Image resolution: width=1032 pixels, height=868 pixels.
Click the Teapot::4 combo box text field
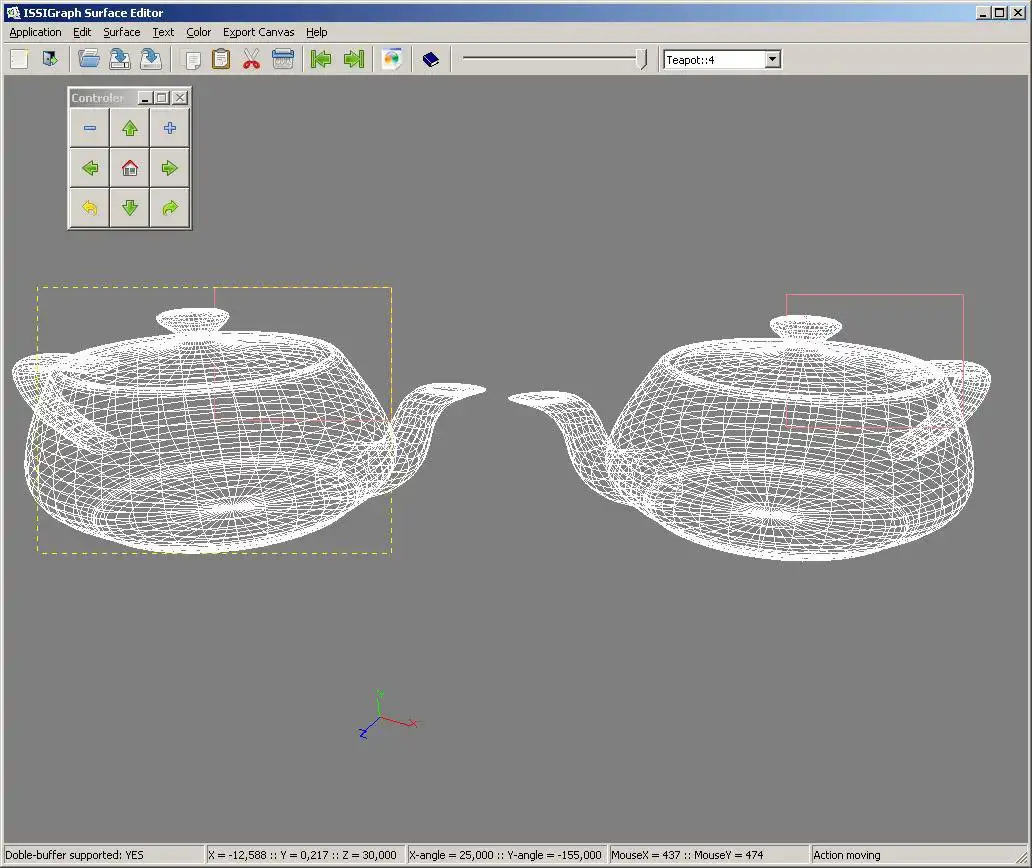coord(714,59)
